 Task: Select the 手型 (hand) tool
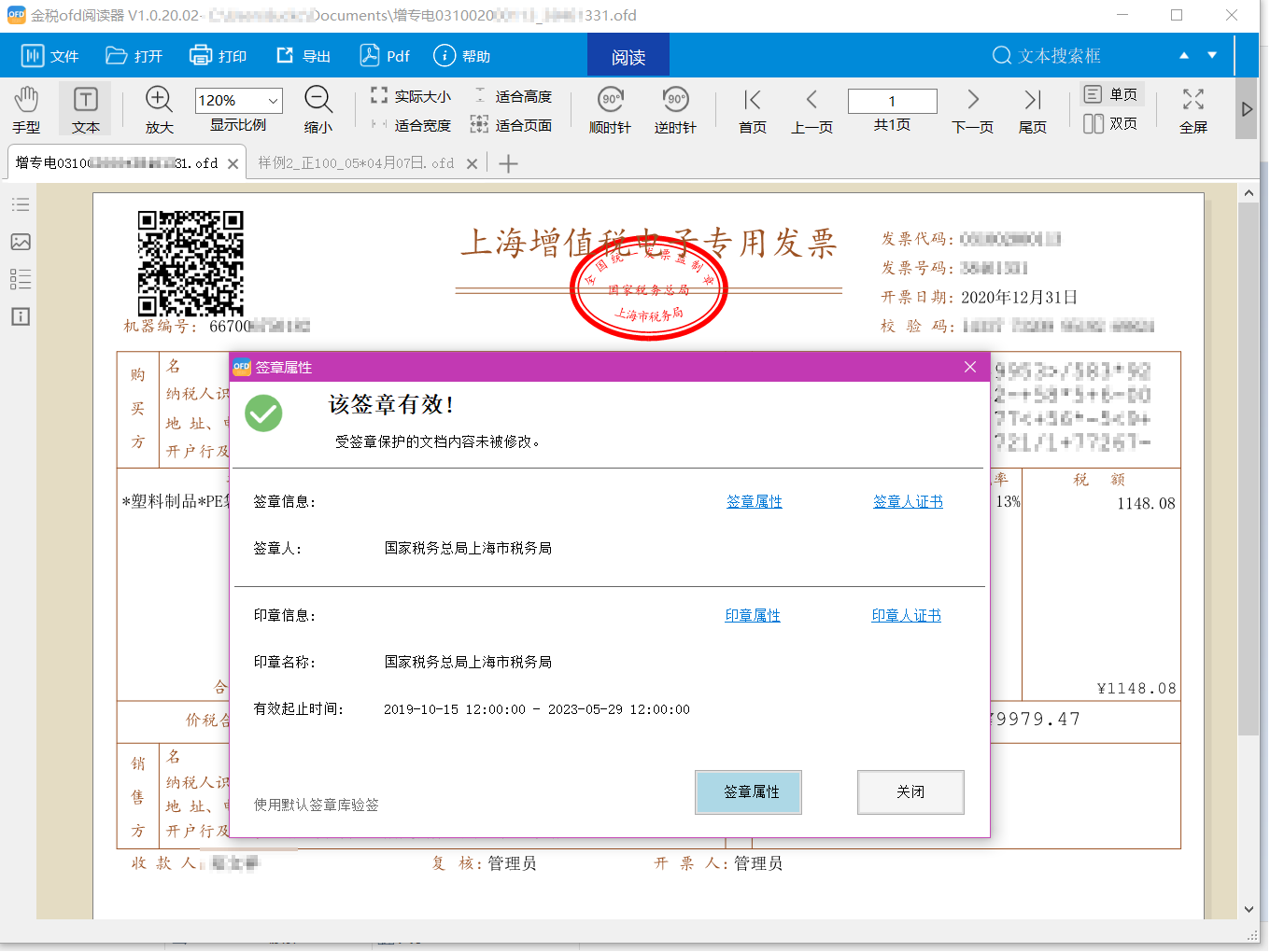click(x=26, y=108)
